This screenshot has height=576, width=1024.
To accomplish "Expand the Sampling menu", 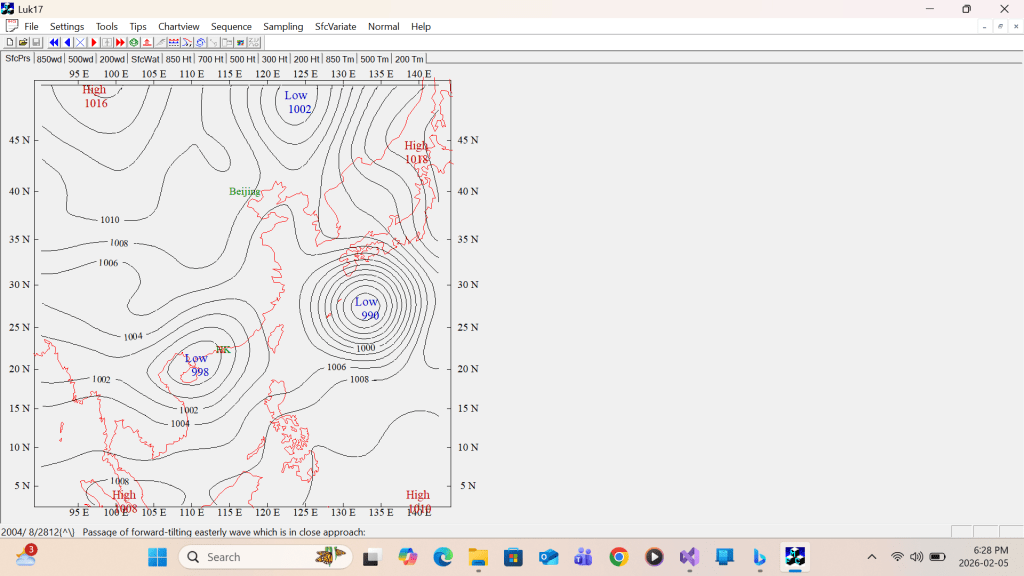I will pos(283,26).
